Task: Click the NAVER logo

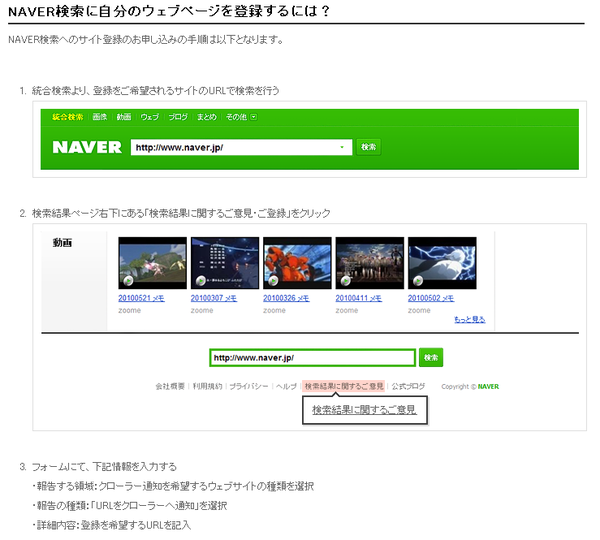Action: [87, 147]
